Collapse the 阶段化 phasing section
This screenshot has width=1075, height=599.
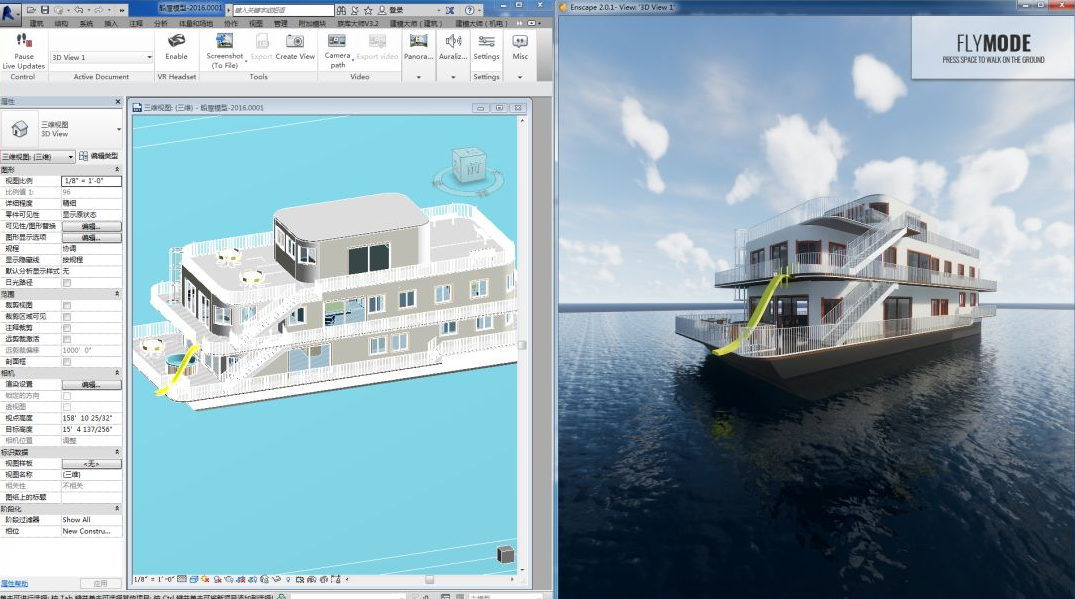(117, 509)
